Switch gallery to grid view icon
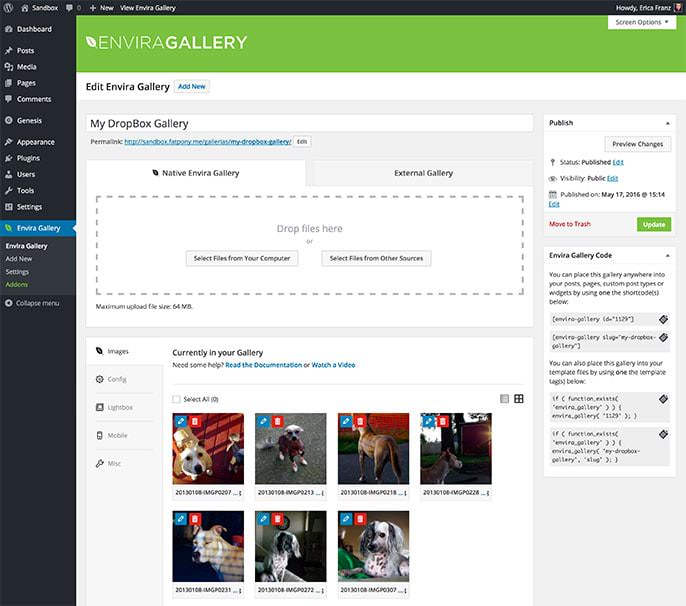The height and width of the screenshot is (606, 686). pyautogui.click(x=518, y=399)
